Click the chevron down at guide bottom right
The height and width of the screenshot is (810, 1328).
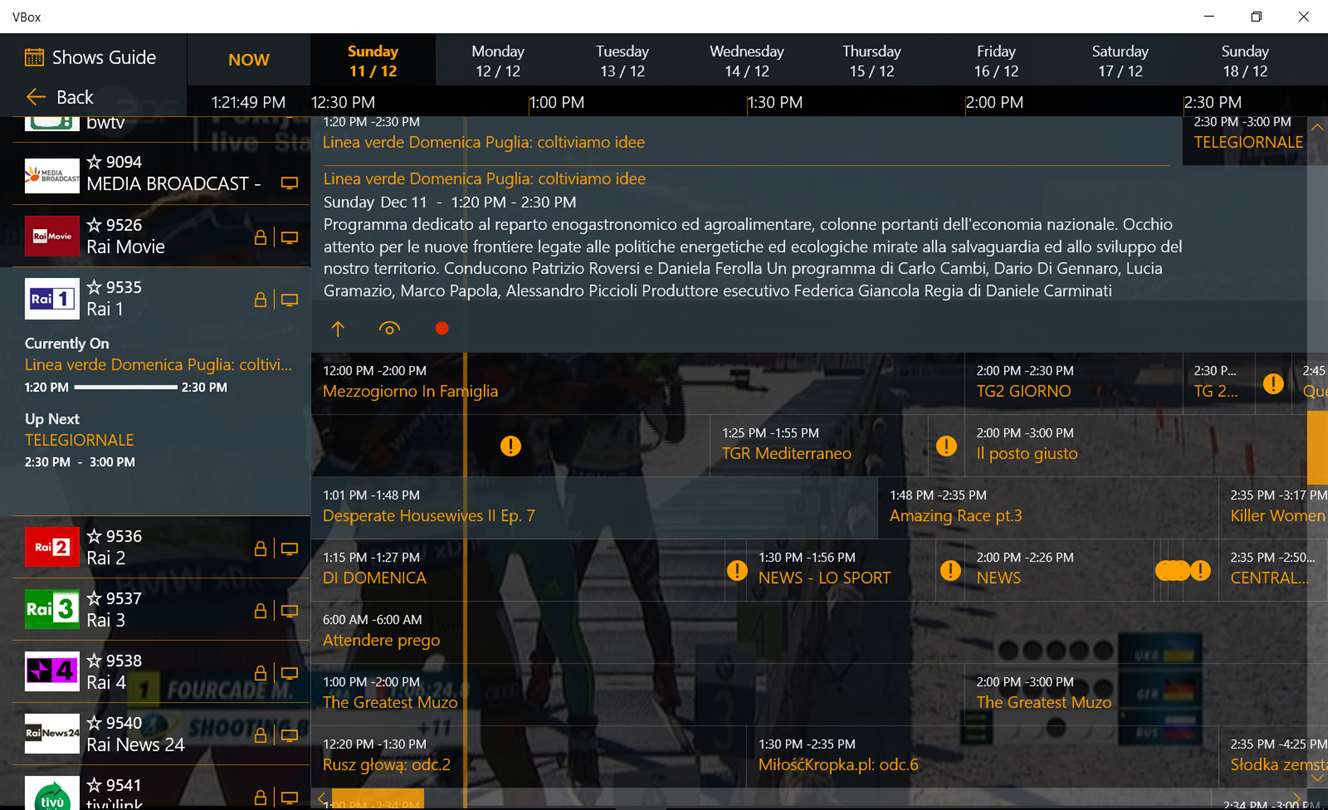(1317, 778)
